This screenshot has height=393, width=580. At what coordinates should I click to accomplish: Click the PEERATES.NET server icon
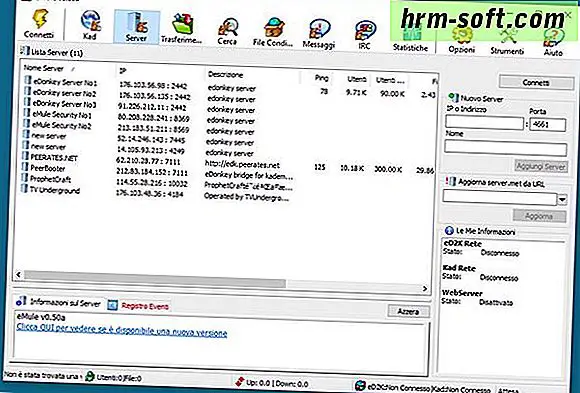coord(25,156)
